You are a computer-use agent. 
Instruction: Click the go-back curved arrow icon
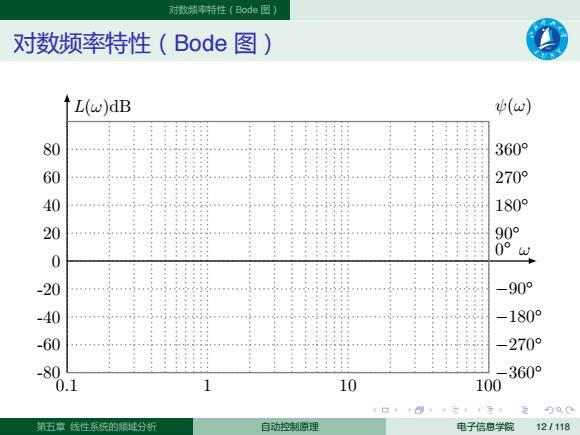click(550, 410)
